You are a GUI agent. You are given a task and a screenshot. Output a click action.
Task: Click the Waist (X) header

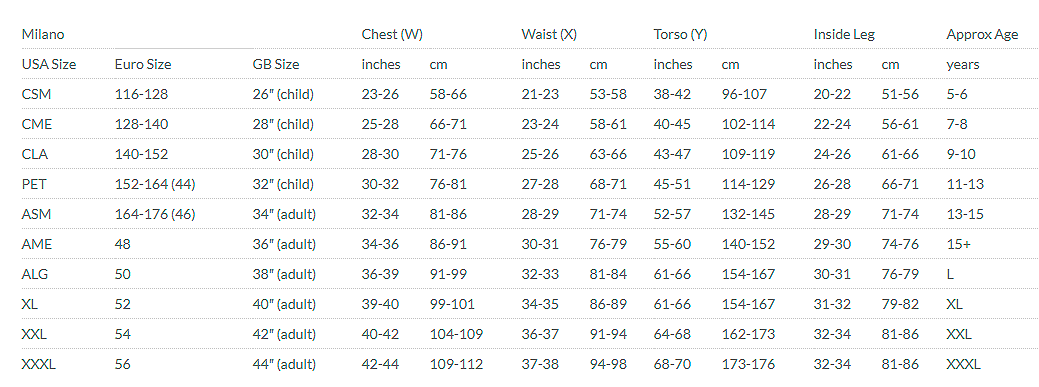click(x=549, y=34)
